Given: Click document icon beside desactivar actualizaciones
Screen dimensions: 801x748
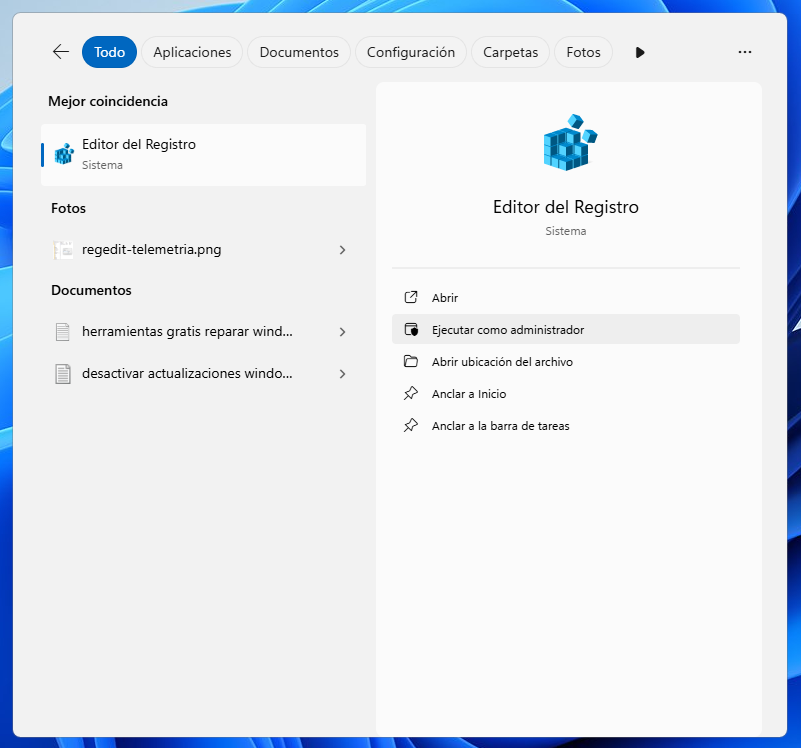Looking at the screenshot, I should [x=62, y=373].
